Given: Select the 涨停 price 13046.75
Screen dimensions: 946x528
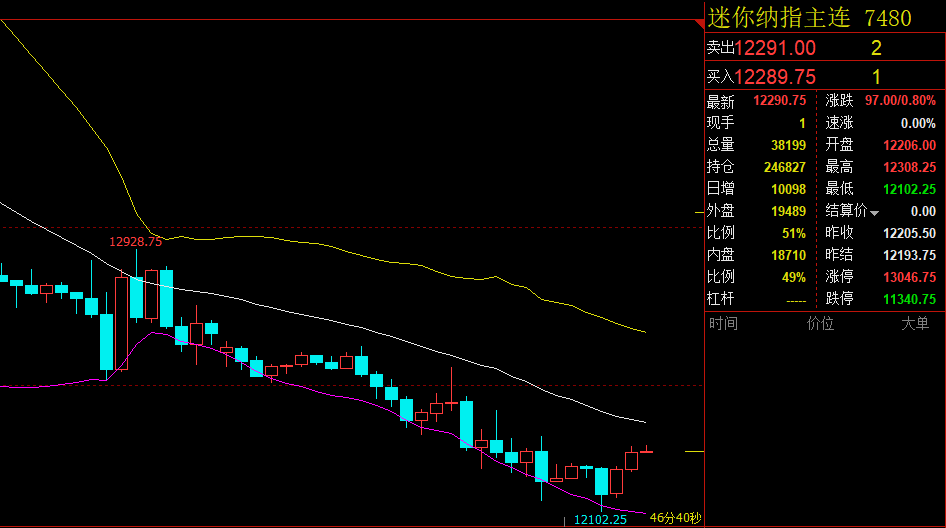Looking at the screenshot, I should 910,277.
